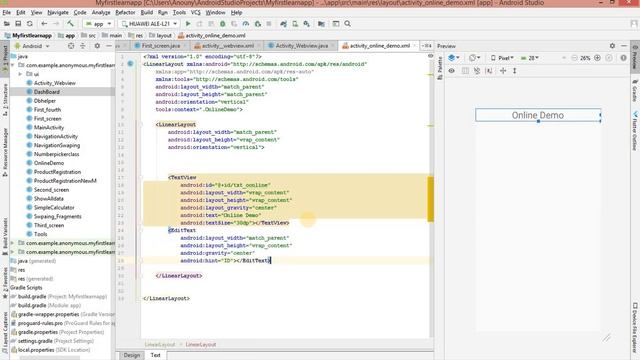The width and height of the screenshot is (640, 360).
Task: Open the Pixel device dropdown in Preview
Action: (x=502, y=58)
